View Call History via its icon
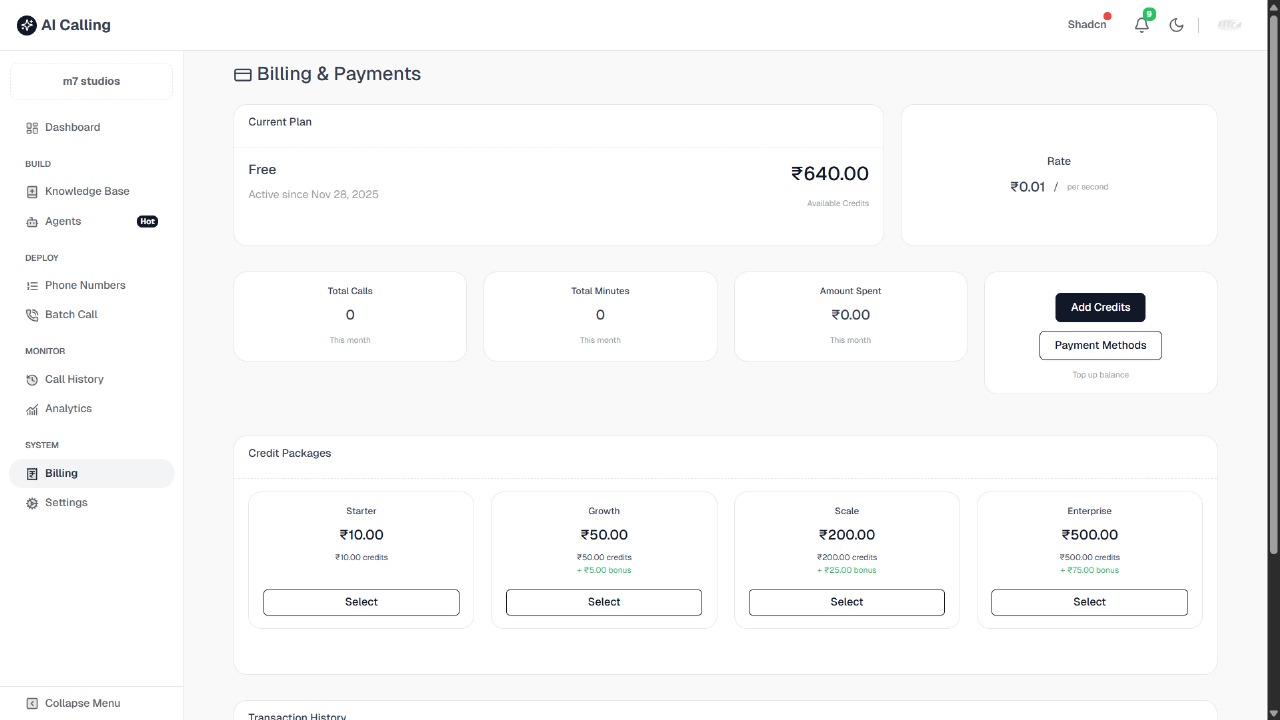1280x720 pixels. (x=31, y=379)
